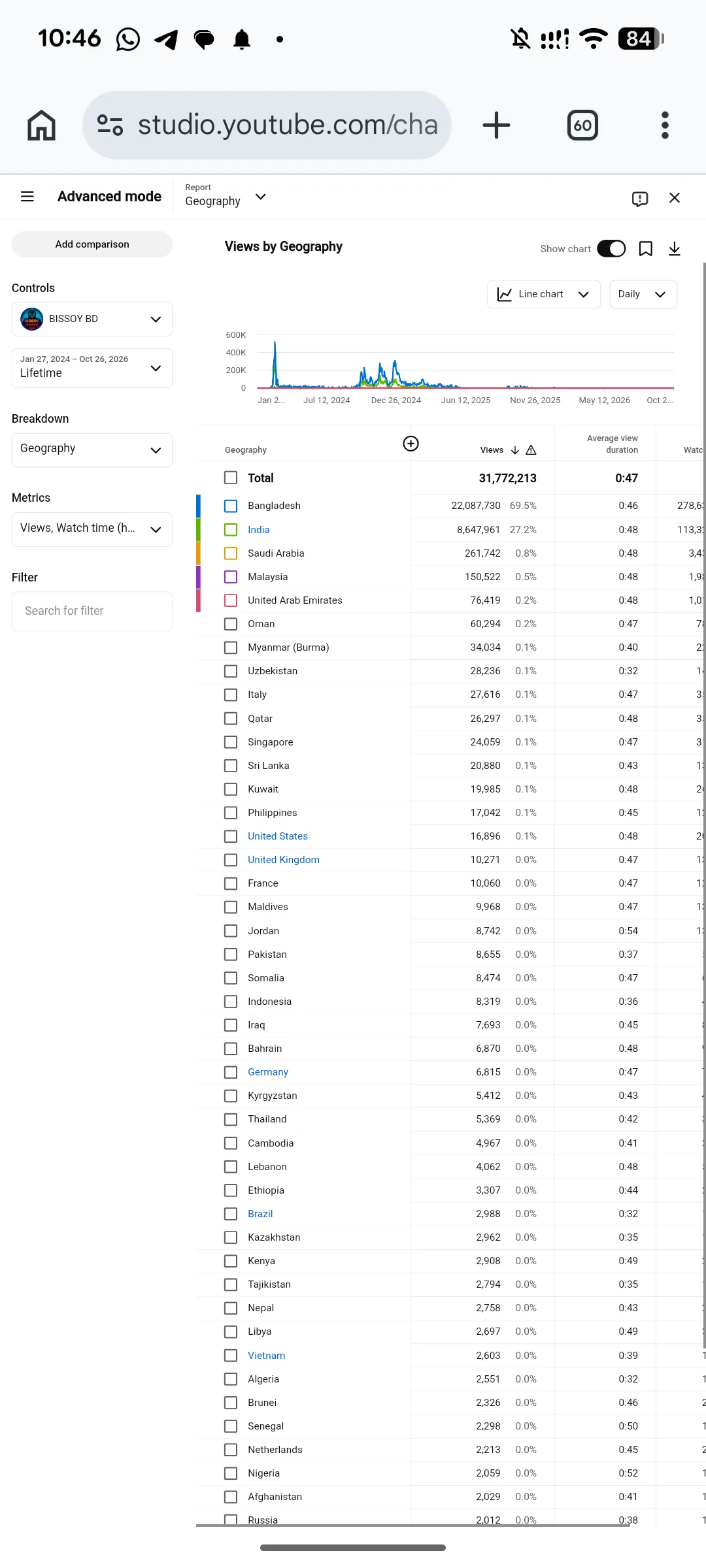This screenshot has width=706, height=1568.
Task: Click the Average view duration column header
Action: coord(613,444)
